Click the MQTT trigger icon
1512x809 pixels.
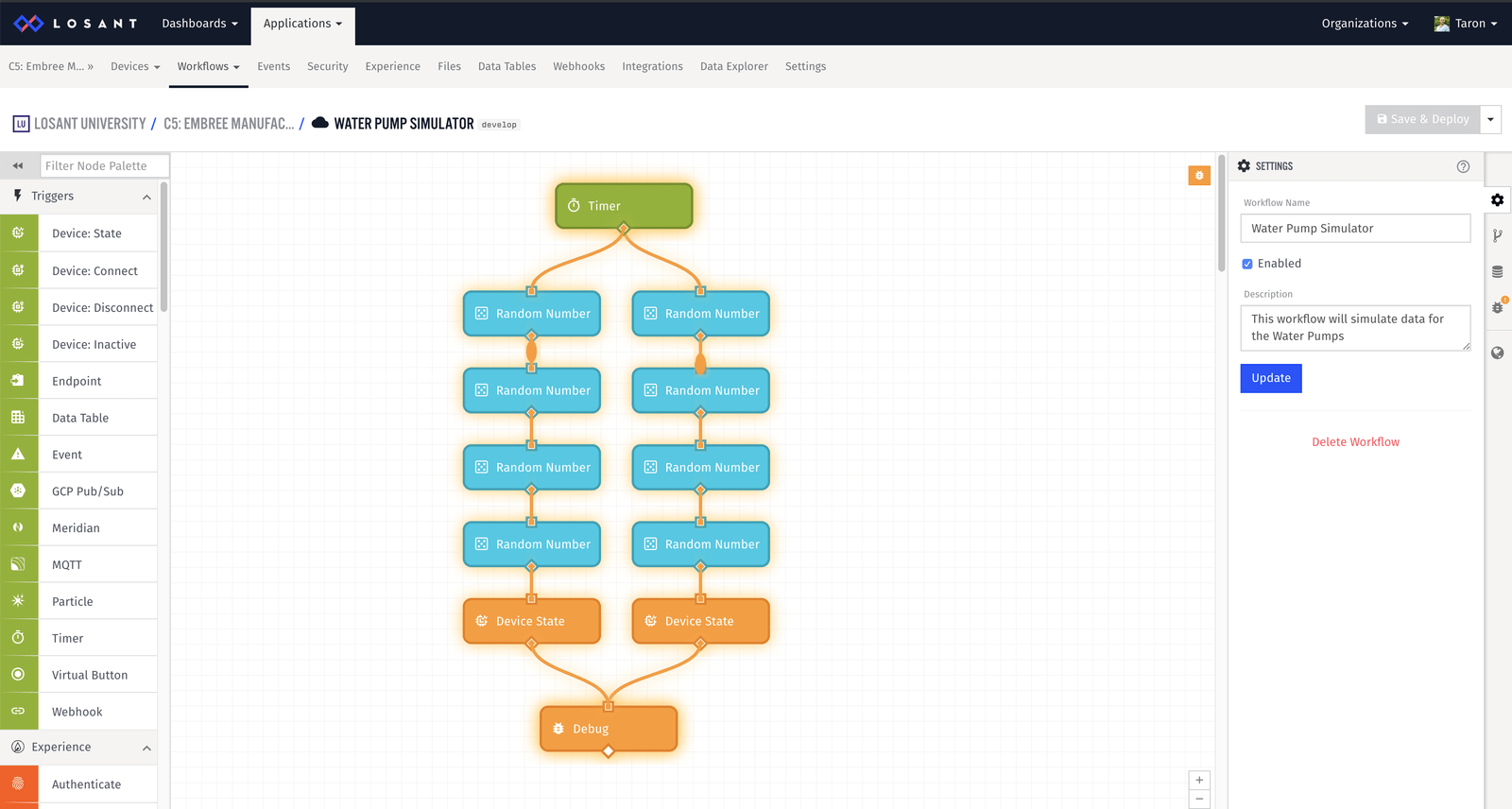[x=19, y=564]
